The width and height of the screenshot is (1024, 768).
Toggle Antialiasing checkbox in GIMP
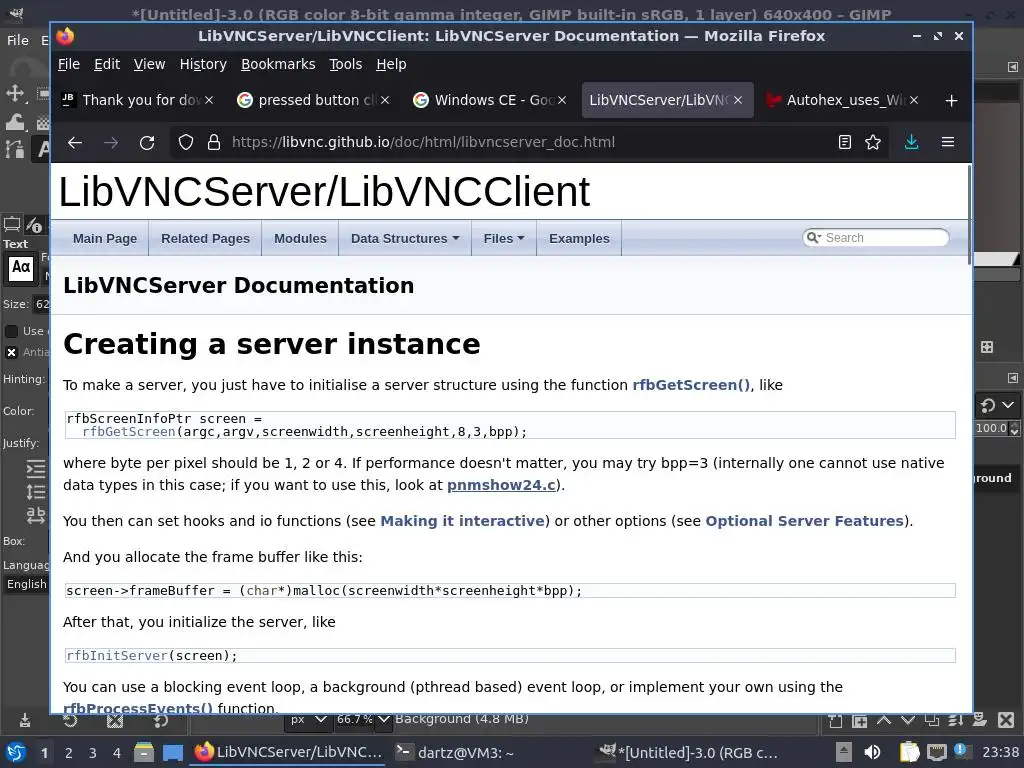11,353
